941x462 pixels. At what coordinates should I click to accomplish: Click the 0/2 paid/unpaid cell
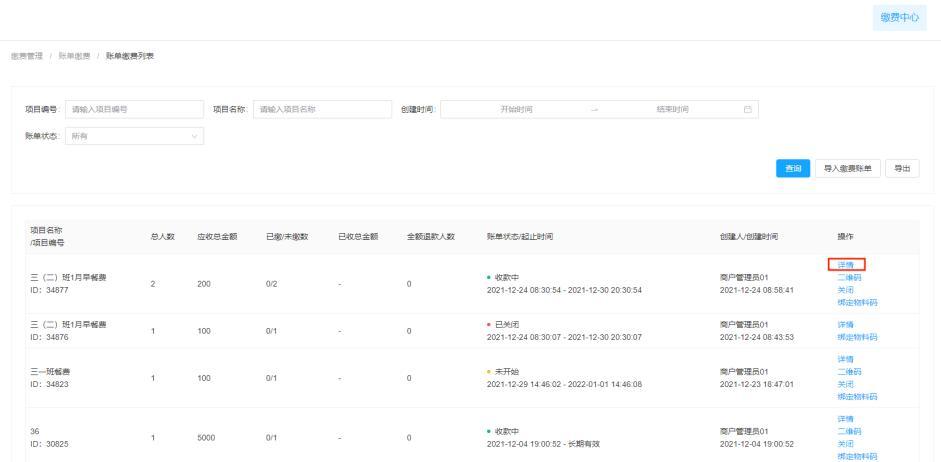point(271,284)
